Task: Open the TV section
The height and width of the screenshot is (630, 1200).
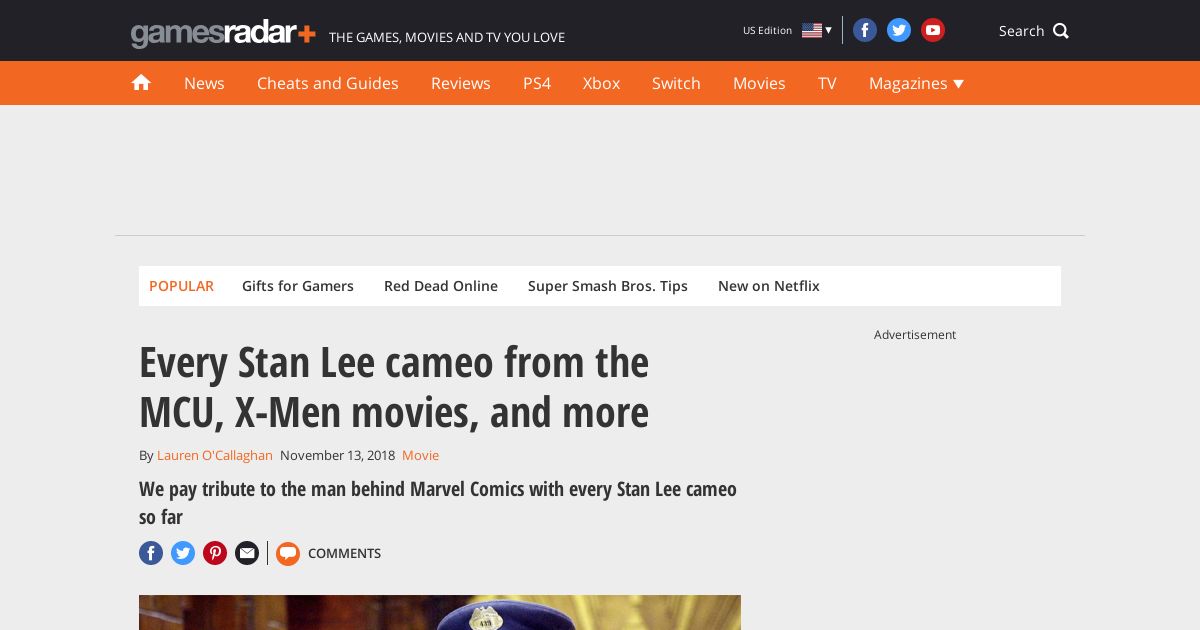Action: click(x=827, y=83)
